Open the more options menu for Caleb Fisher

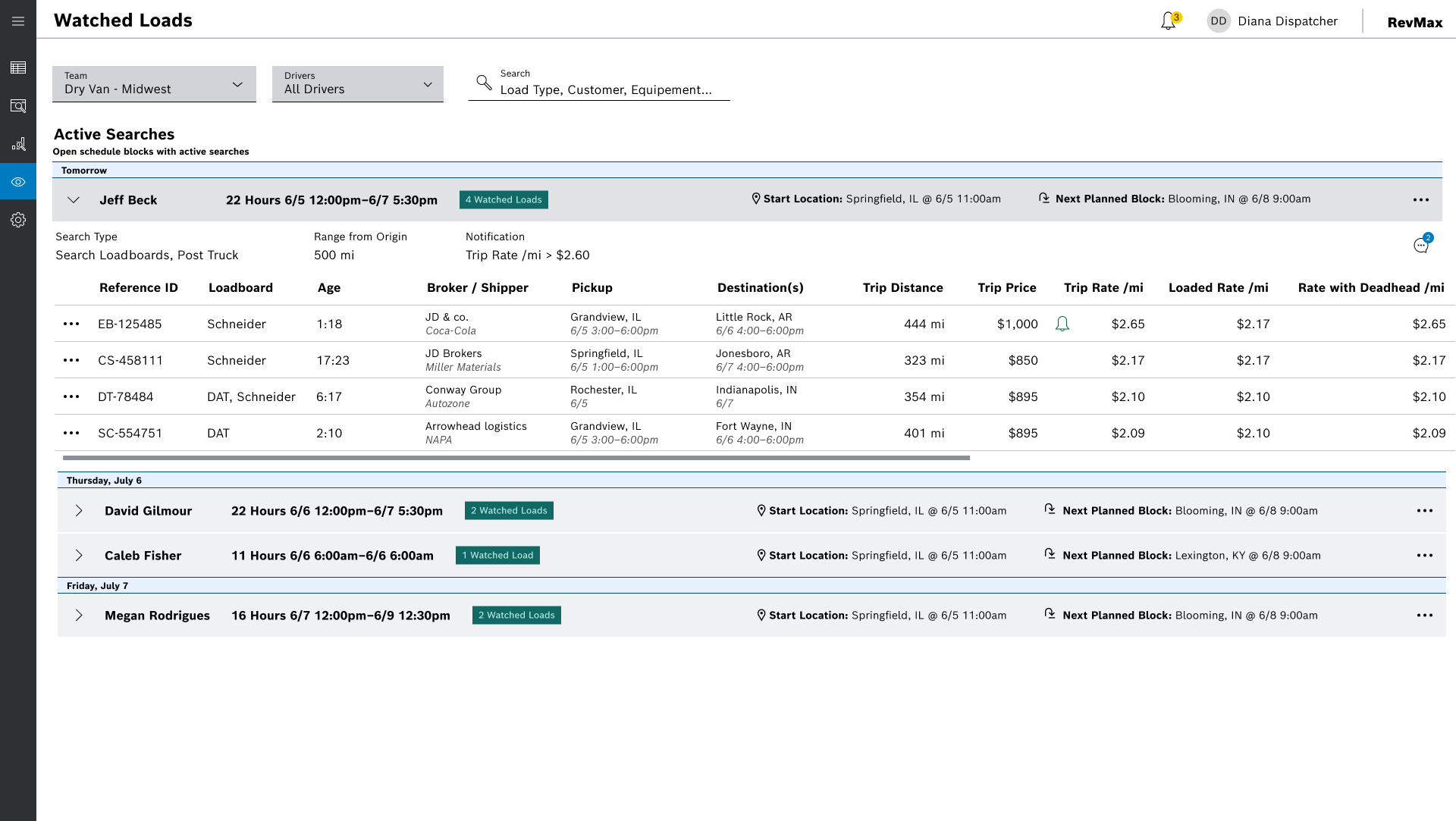coord(1424,556)
